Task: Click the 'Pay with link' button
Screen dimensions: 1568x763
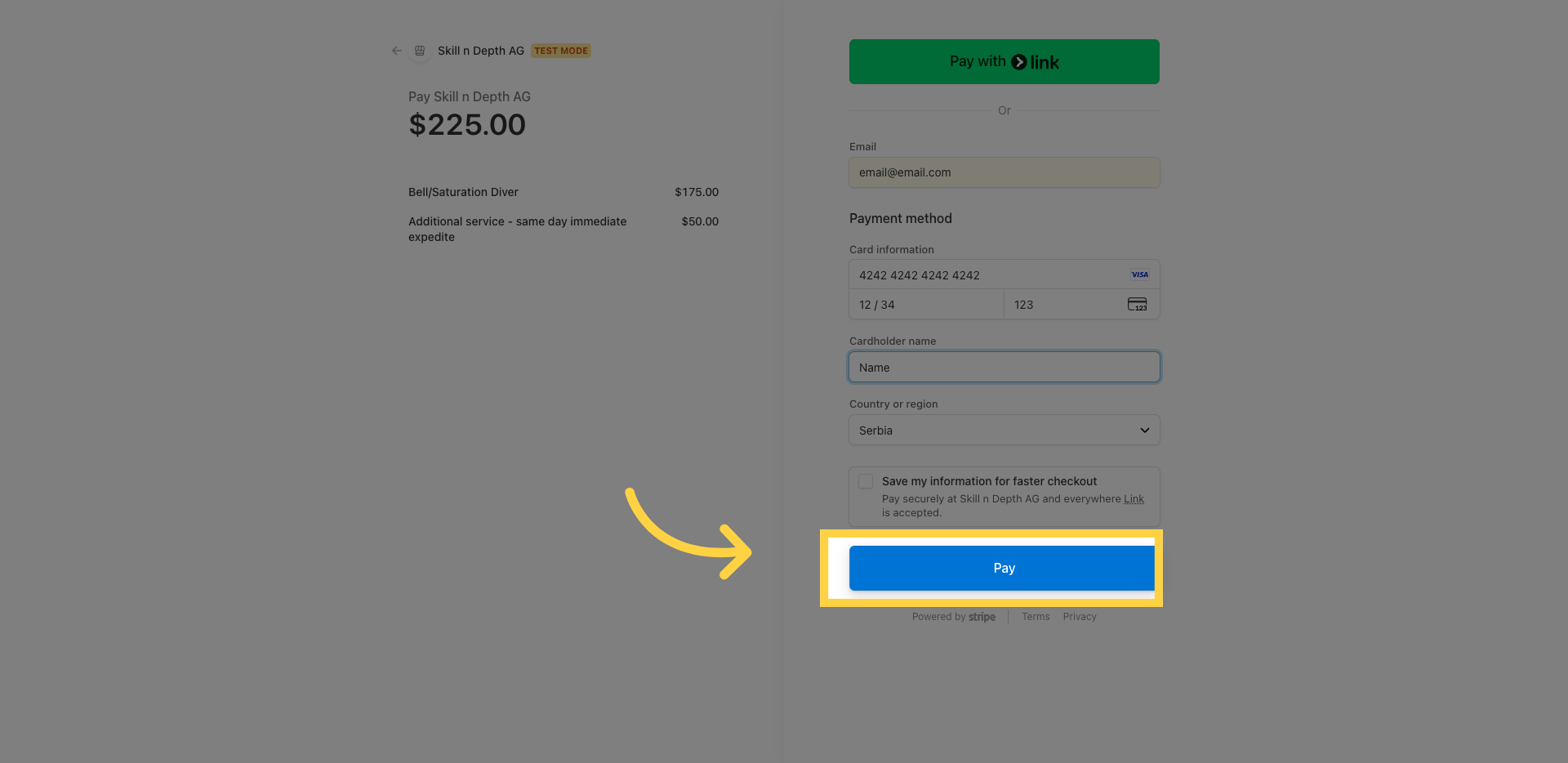Action: [1004, 61]
